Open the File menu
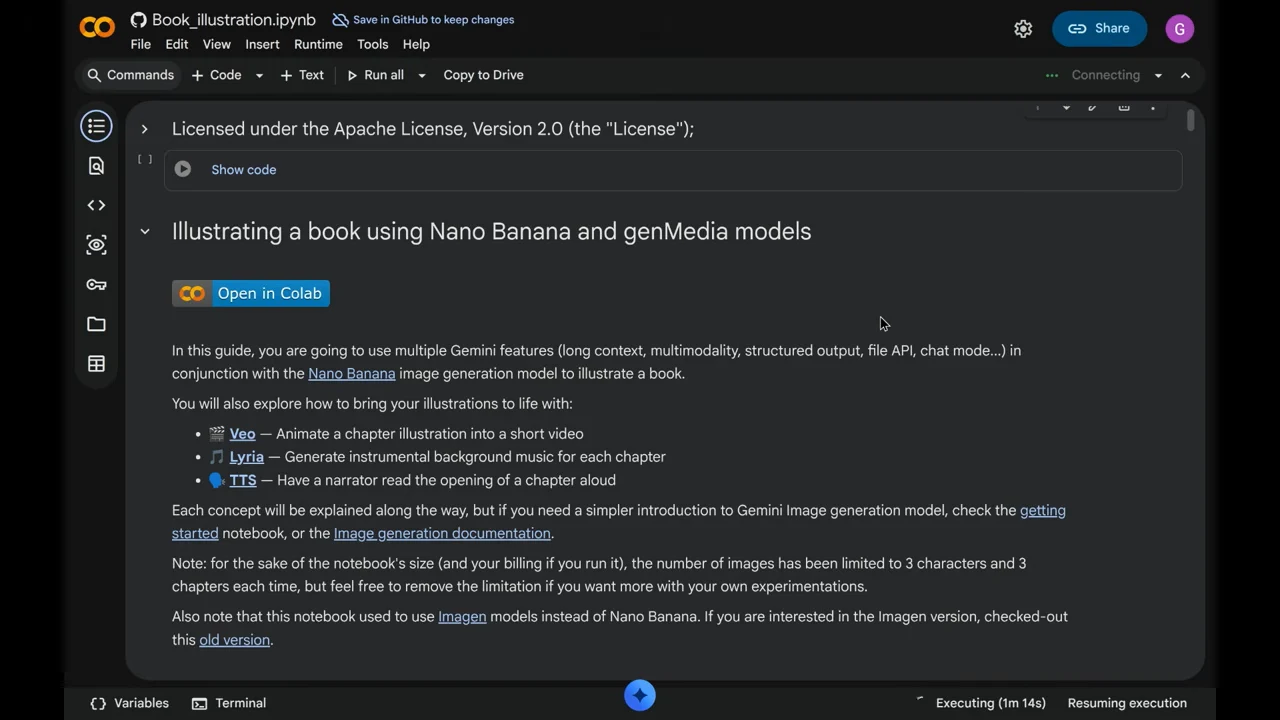The image size is (1280, 720). (x=140, y=44)
